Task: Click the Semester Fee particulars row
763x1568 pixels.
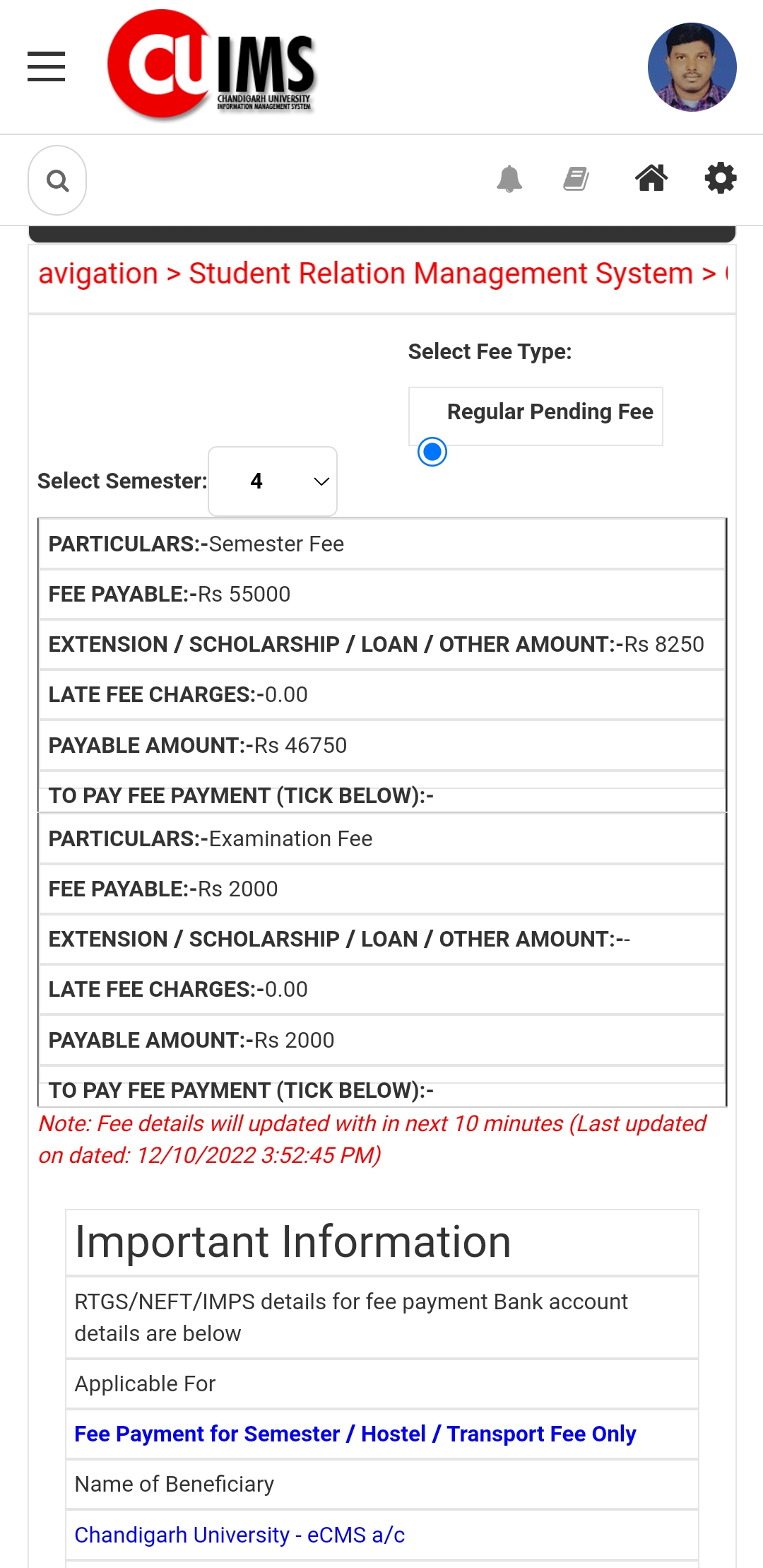Action: point(381,544)
